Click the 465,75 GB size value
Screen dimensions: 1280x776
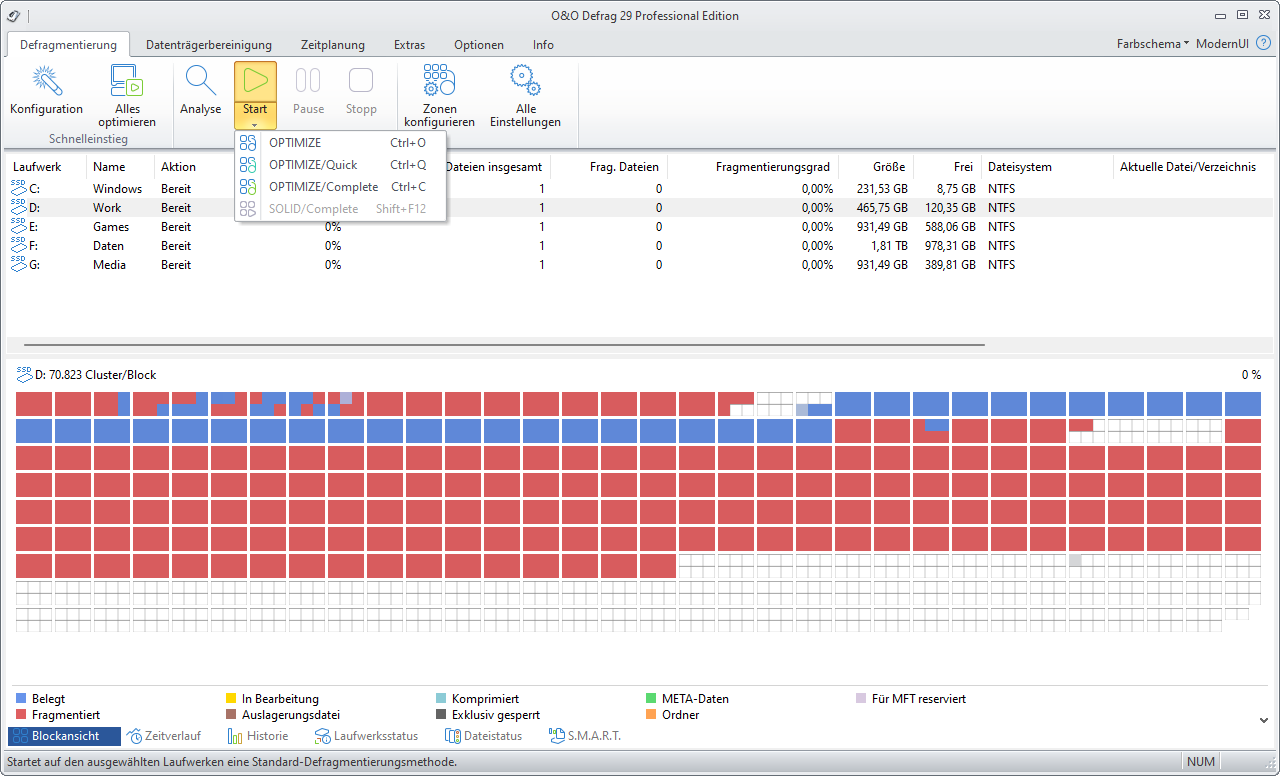pyautogui.click(x=882, y=207)
